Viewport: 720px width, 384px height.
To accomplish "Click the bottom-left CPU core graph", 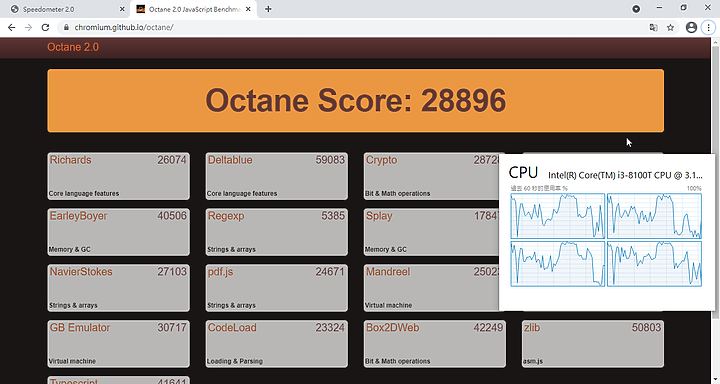I will coord(557,264).
